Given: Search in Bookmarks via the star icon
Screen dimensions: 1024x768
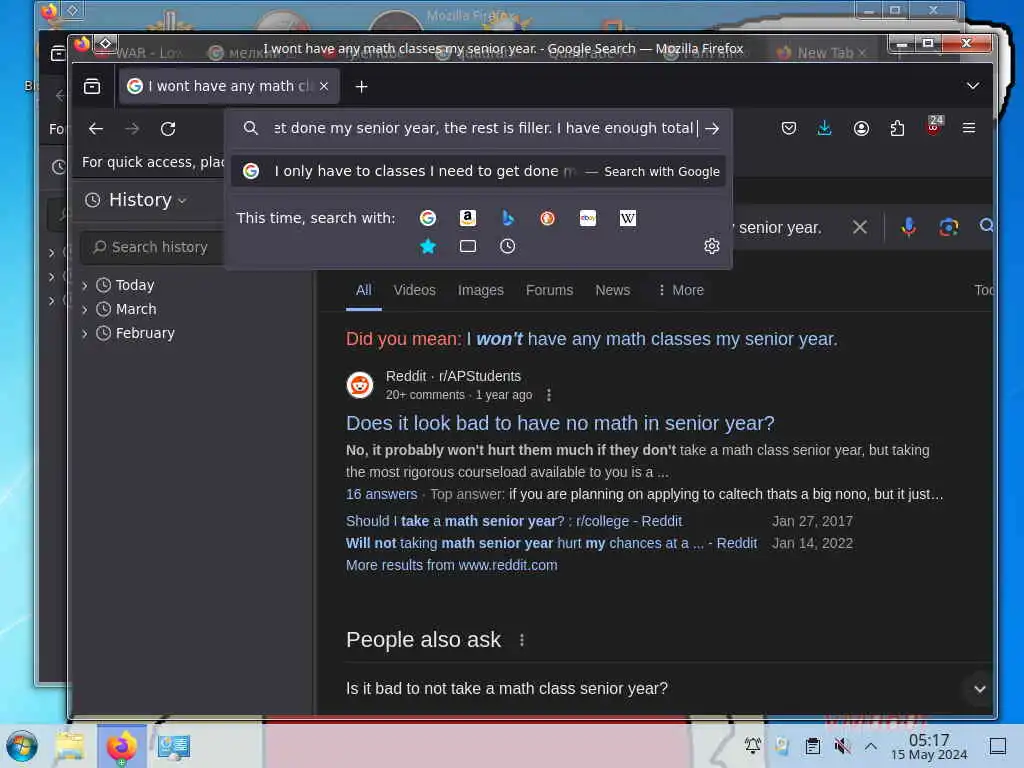Looking at the screenshot, I should 428,246.
